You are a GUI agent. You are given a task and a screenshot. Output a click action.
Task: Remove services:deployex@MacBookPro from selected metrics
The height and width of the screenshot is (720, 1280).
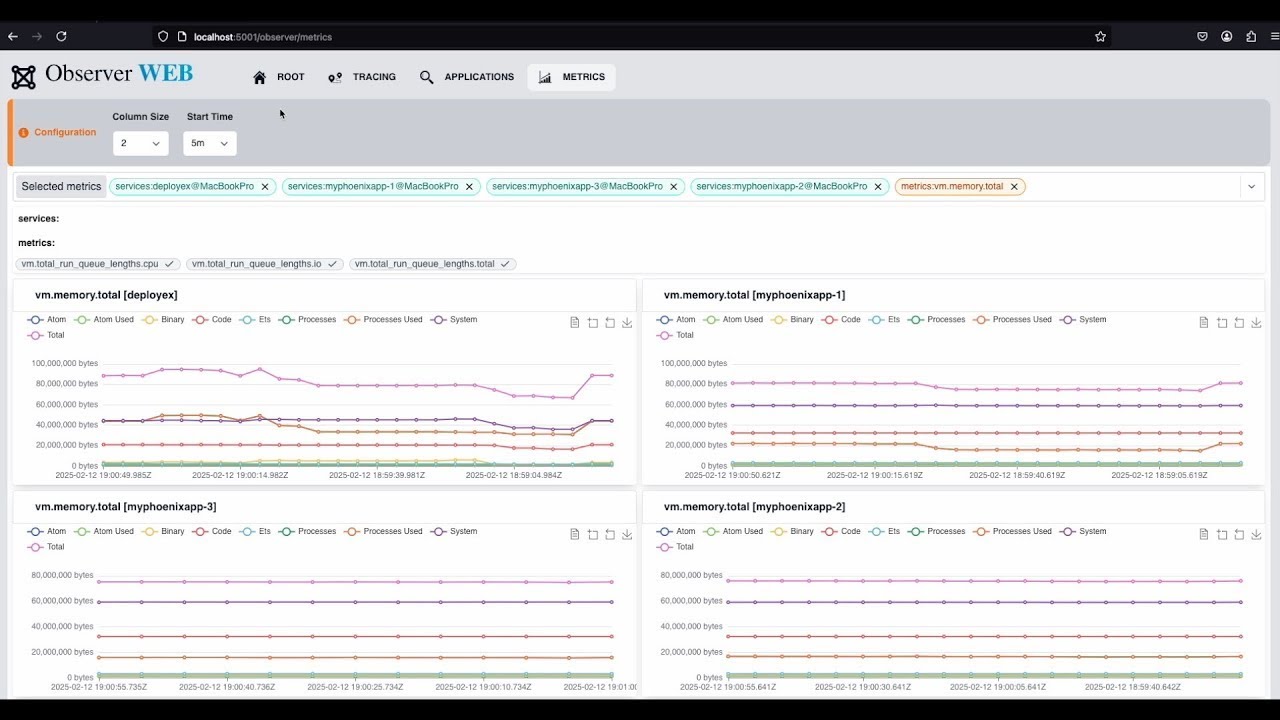coord(265,187)
